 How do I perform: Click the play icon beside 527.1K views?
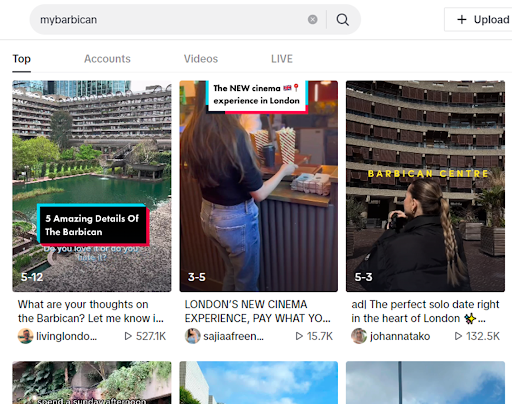coord(128,336)
